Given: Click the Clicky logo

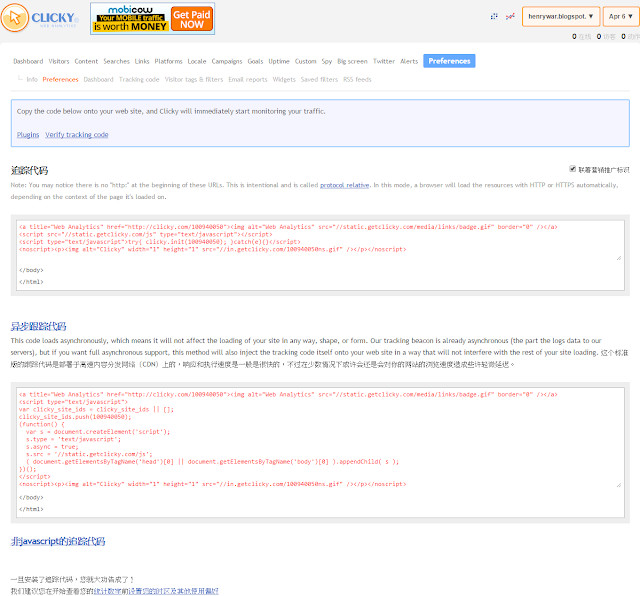Looking at the screenshot, I should [40, 18].
